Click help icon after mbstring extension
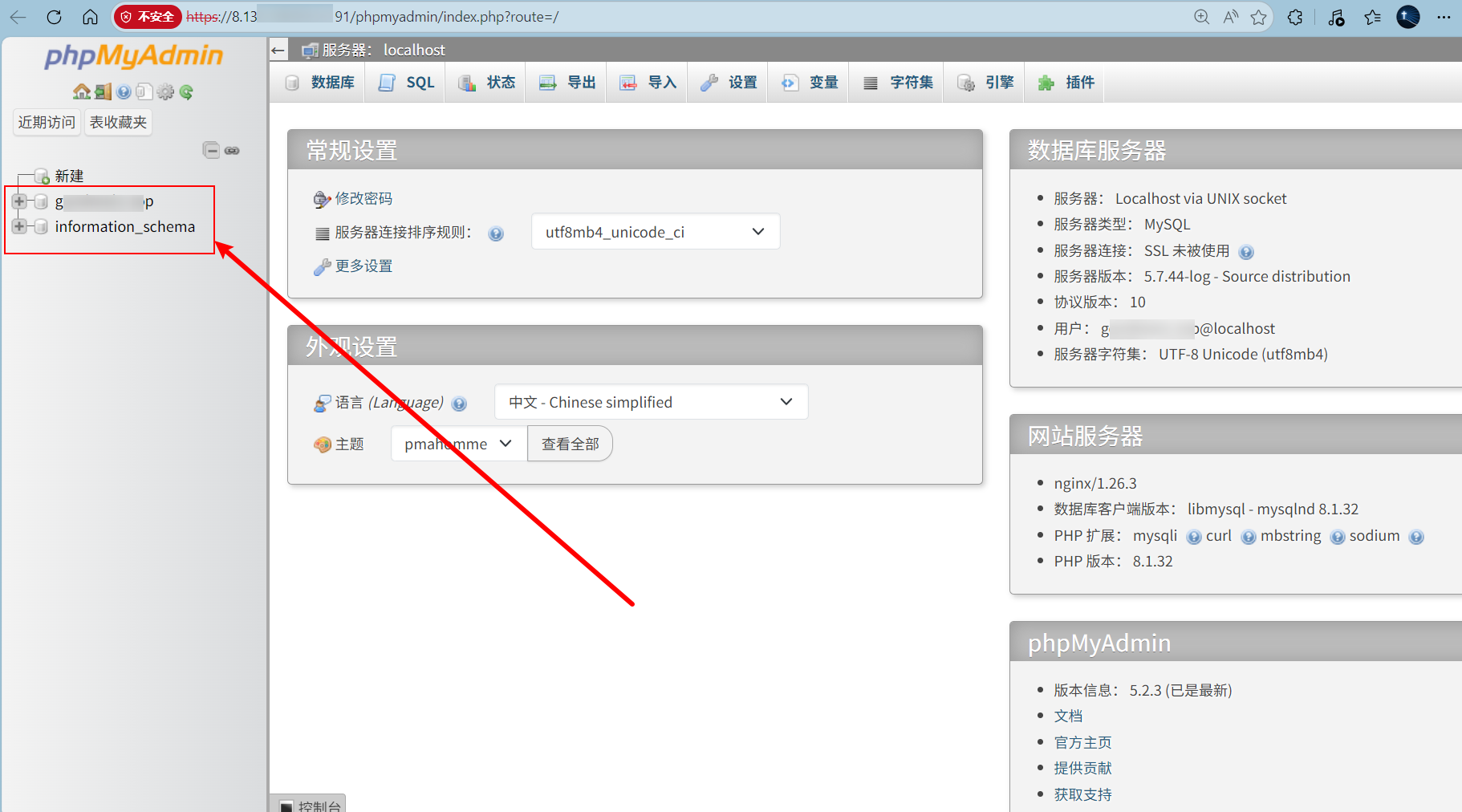This screenshot has width=1462, height=812. [1338, 537]
